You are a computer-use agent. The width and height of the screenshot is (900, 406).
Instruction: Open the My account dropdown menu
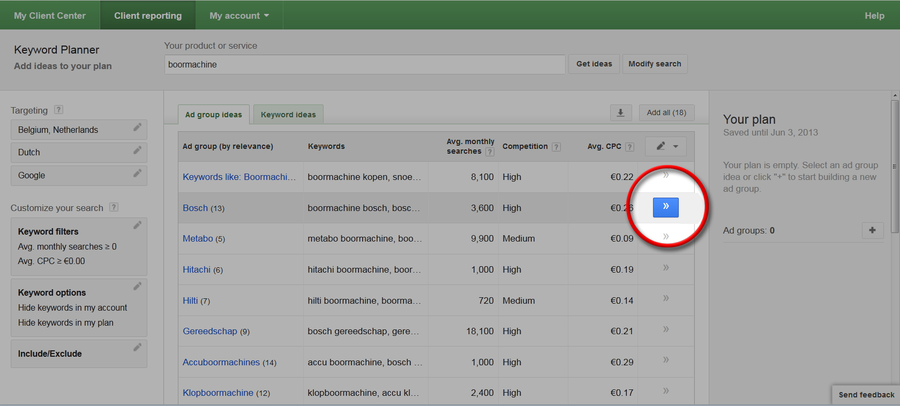239,15
